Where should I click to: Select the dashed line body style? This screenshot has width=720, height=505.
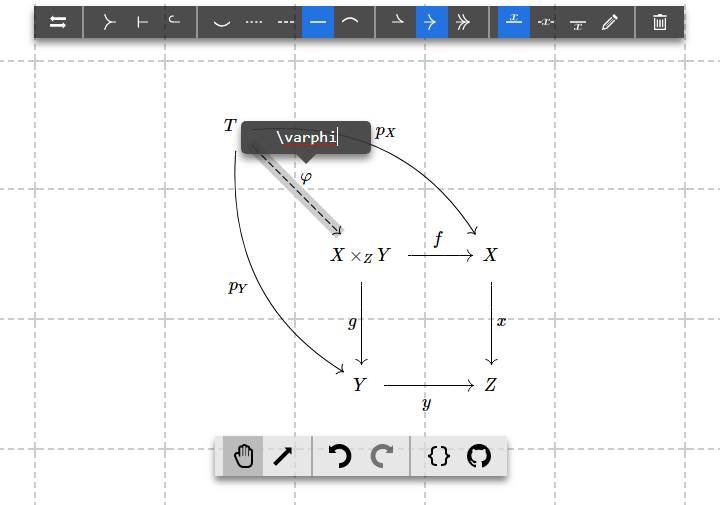click(x=286, y=22)
